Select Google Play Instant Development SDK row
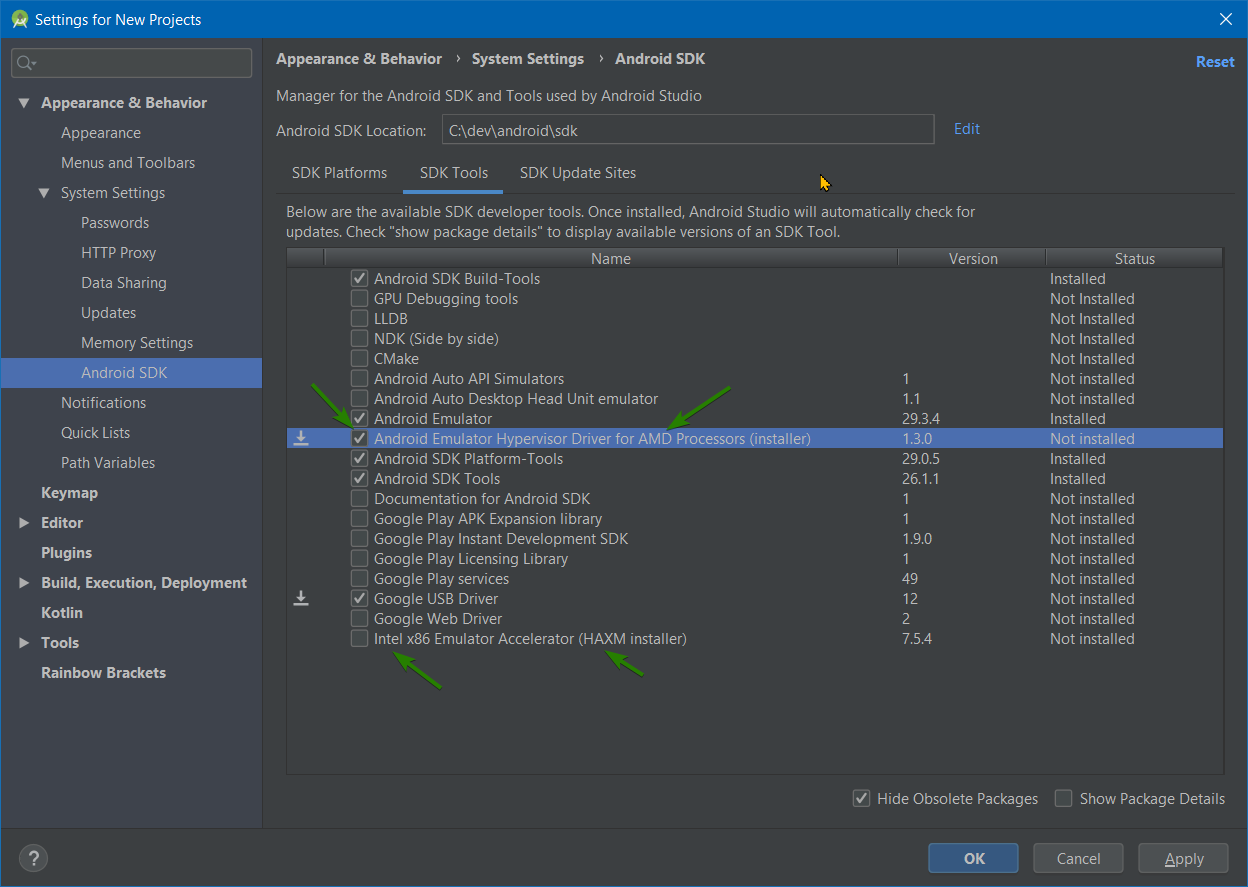1248x887 pixels. 755,539
